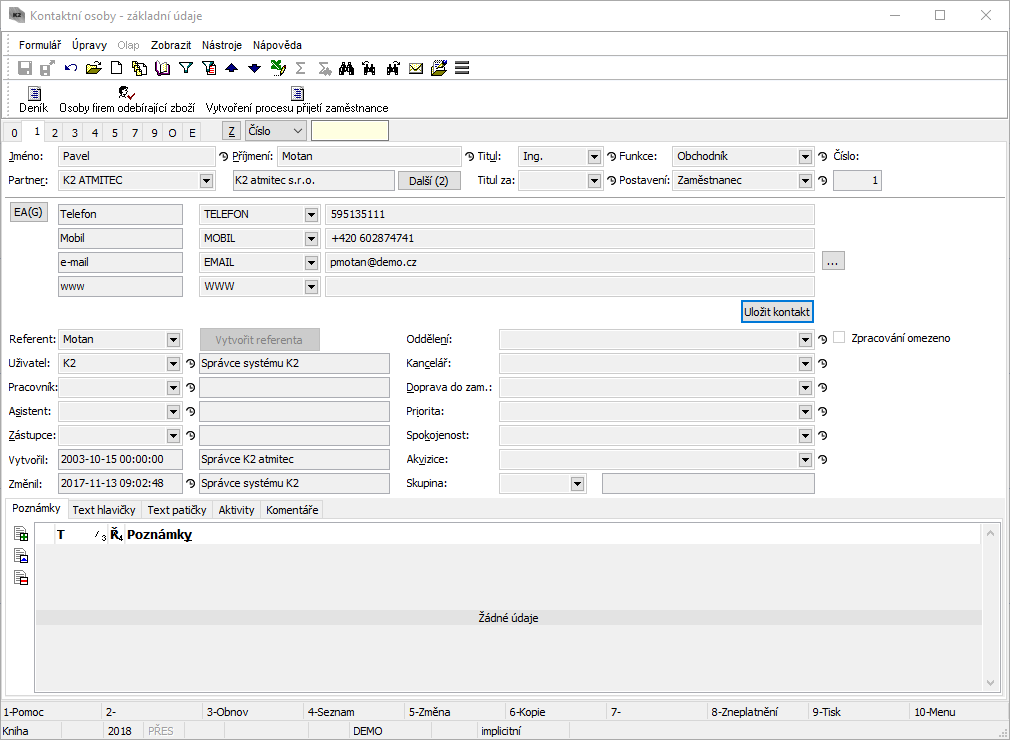
Task: Open the Oddělení dropdown
Action: 805,340
